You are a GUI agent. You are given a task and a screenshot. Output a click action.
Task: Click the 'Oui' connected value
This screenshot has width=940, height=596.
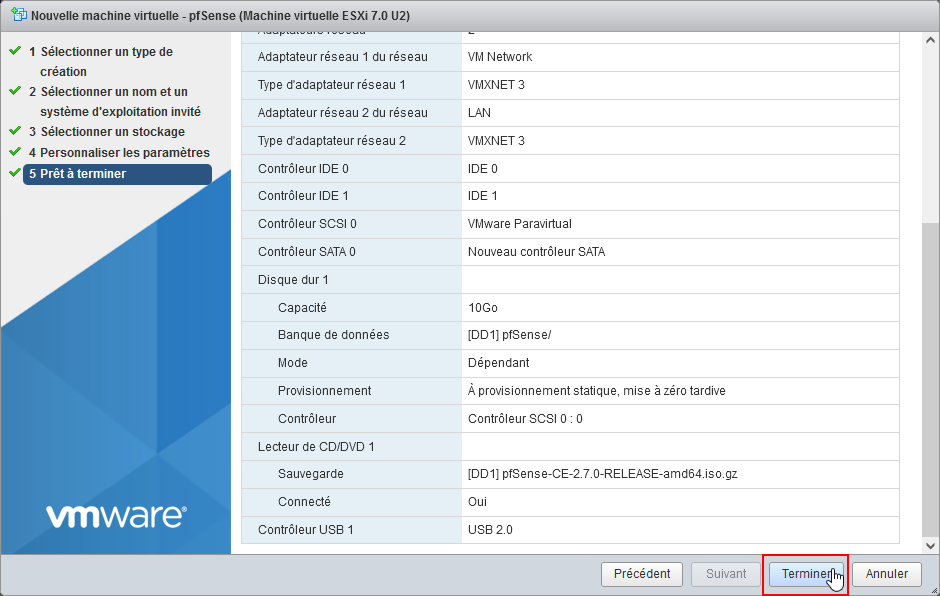(x=477, y=502)
